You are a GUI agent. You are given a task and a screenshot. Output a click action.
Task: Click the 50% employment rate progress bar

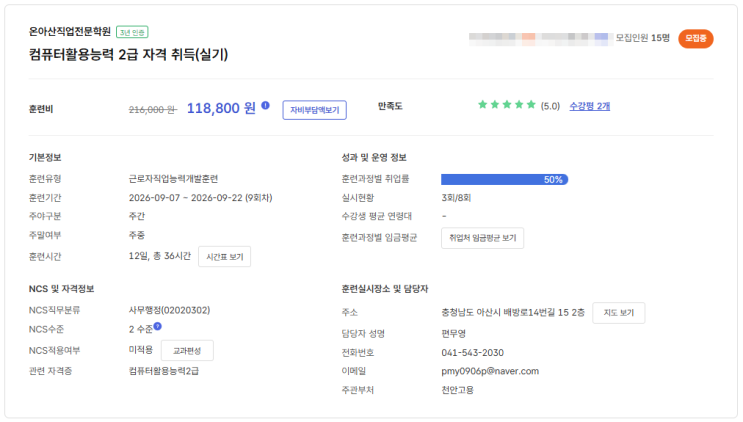coord(504,180)
